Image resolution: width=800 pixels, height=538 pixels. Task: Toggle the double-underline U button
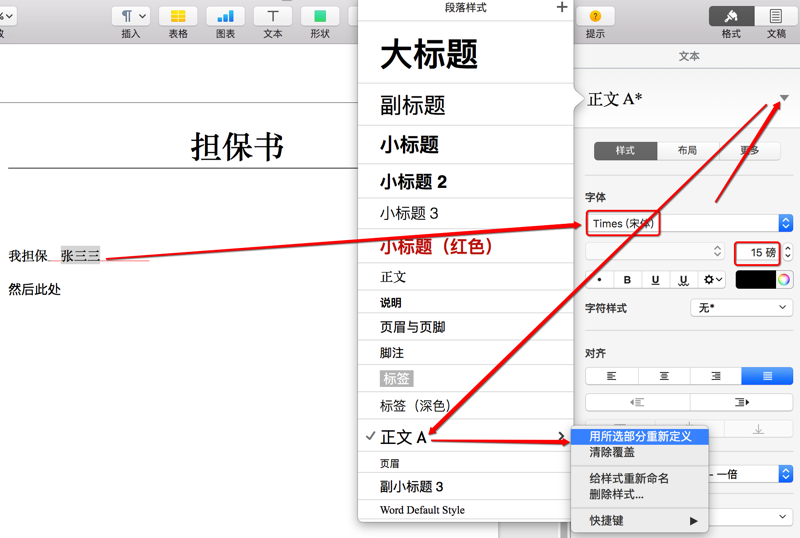pyautogui.click(x=683, y=280)
